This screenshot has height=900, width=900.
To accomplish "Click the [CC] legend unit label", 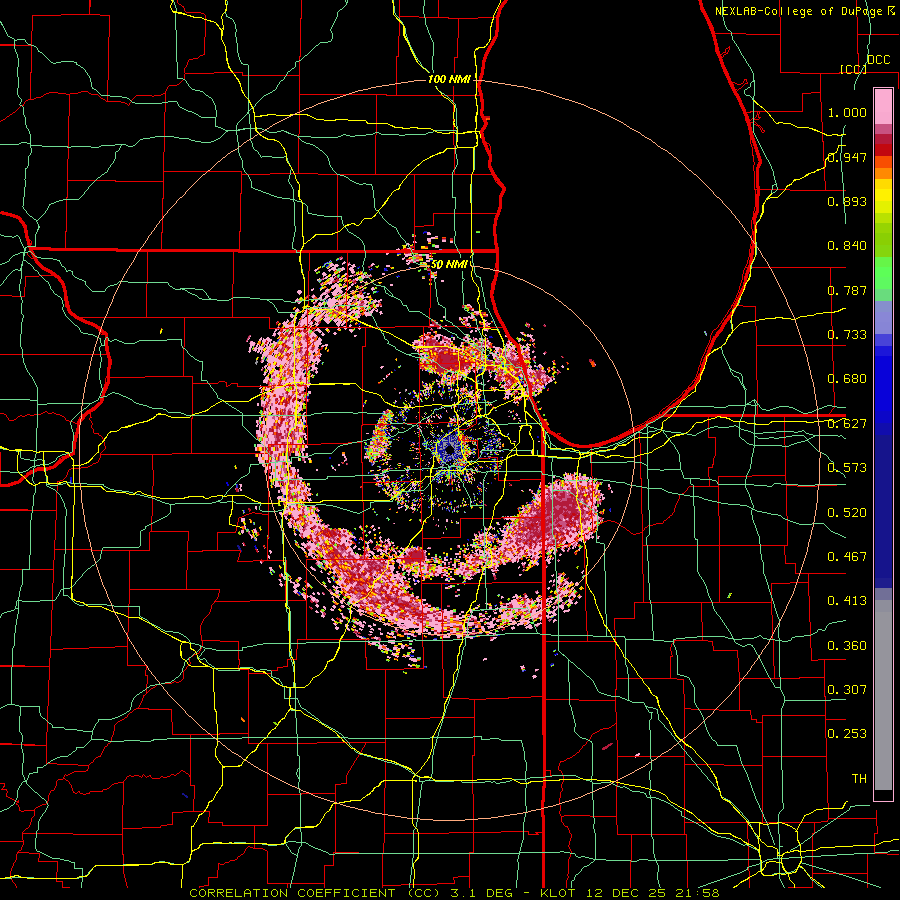I will (854, 69).
